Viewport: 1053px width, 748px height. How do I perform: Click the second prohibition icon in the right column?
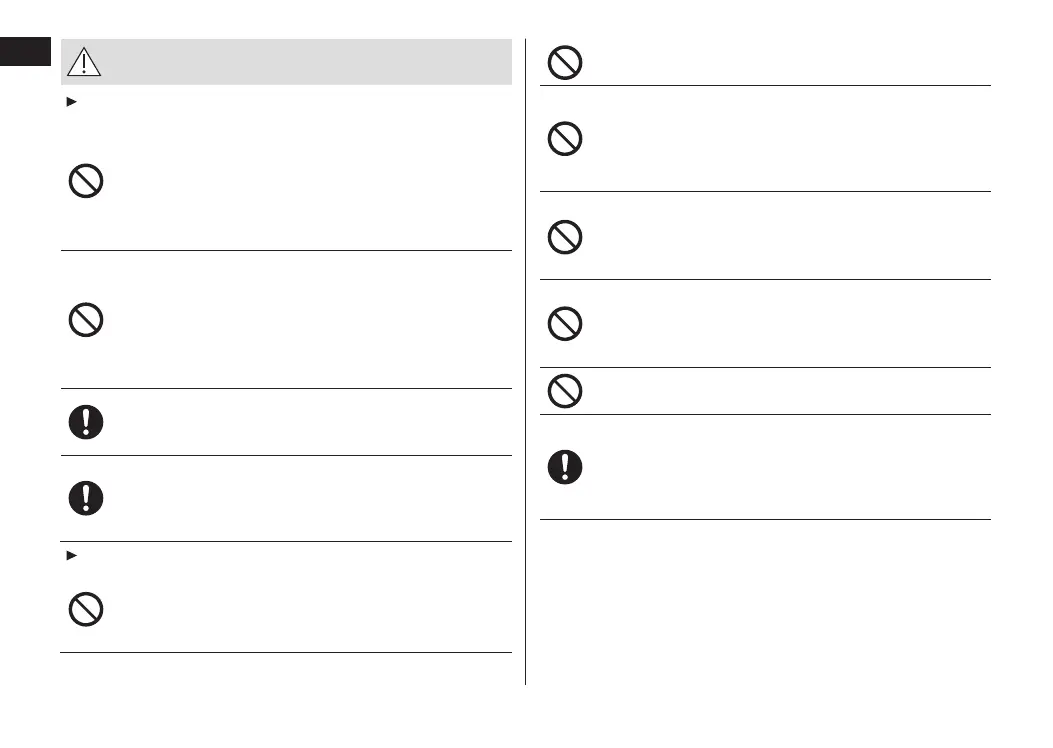pos(565,139)
